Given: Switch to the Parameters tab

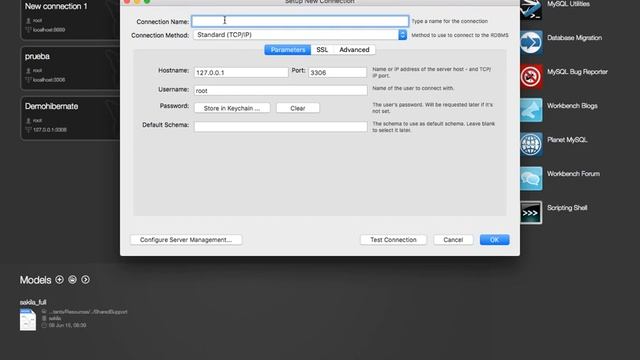Looking at the screenshot, I should click(x=288, y=50).
